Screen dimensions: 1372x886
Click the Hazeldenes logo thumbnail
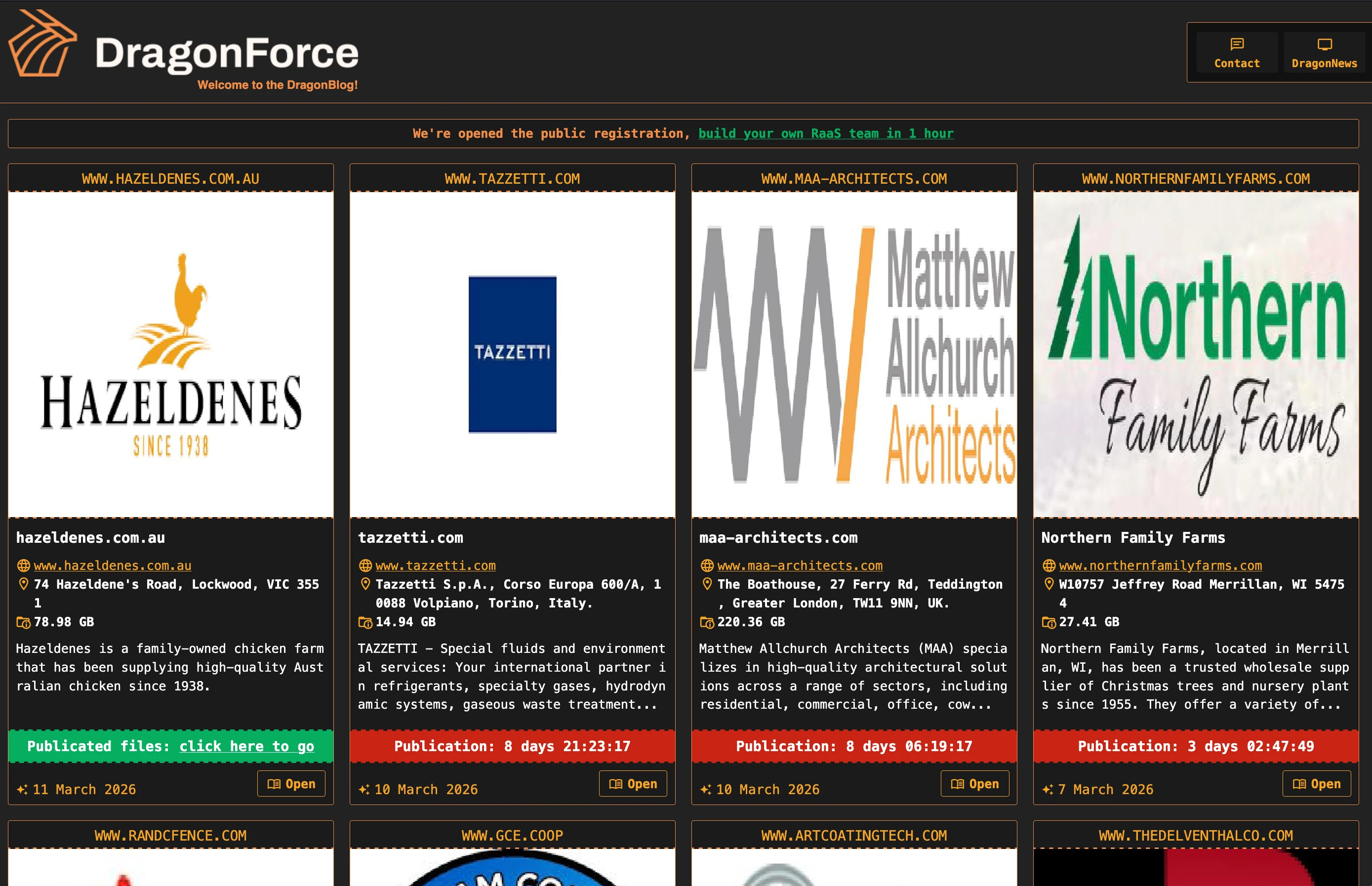pyautogui.click(x=171, y=355)
